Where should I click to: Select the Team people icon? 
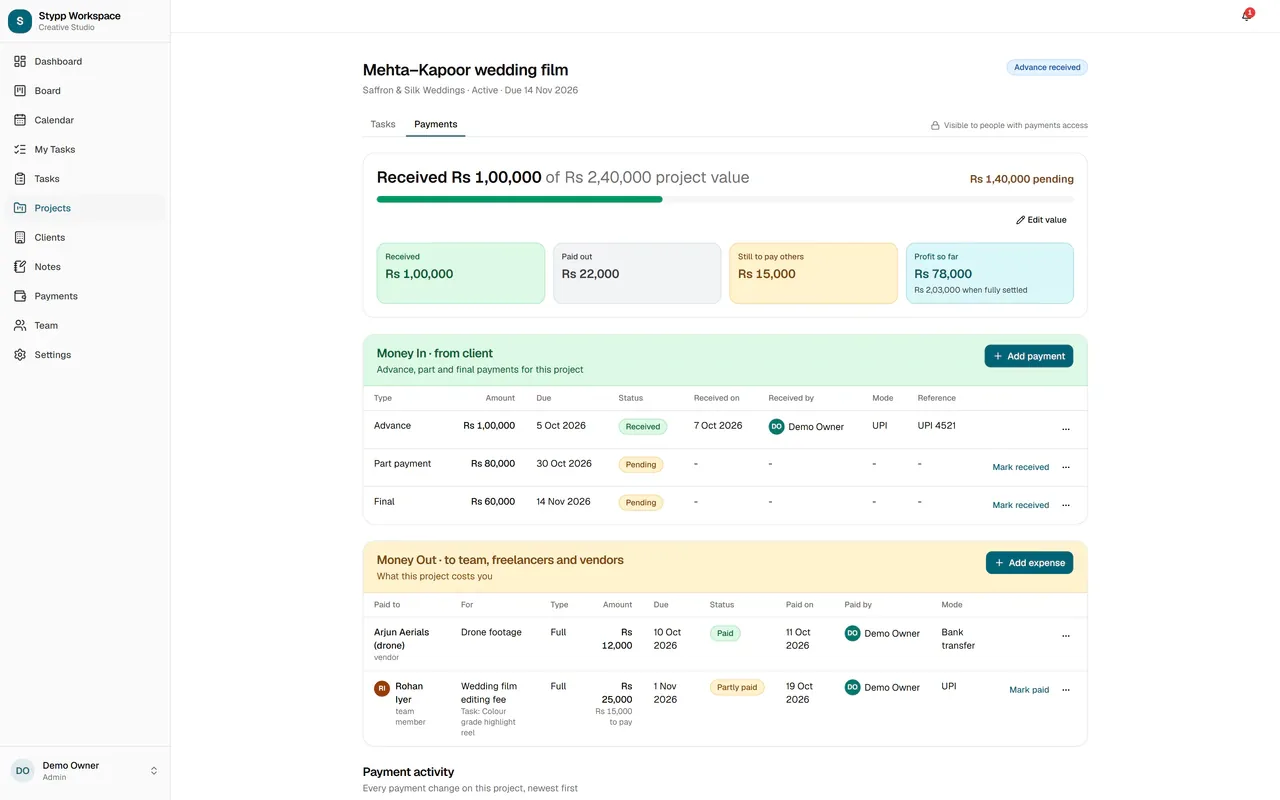click(x=20, y=326)
